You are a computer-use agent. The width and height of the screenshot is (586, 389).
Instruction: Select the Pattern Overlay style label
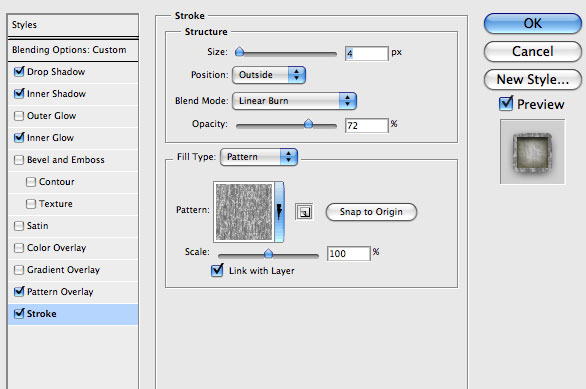(60, 292)
